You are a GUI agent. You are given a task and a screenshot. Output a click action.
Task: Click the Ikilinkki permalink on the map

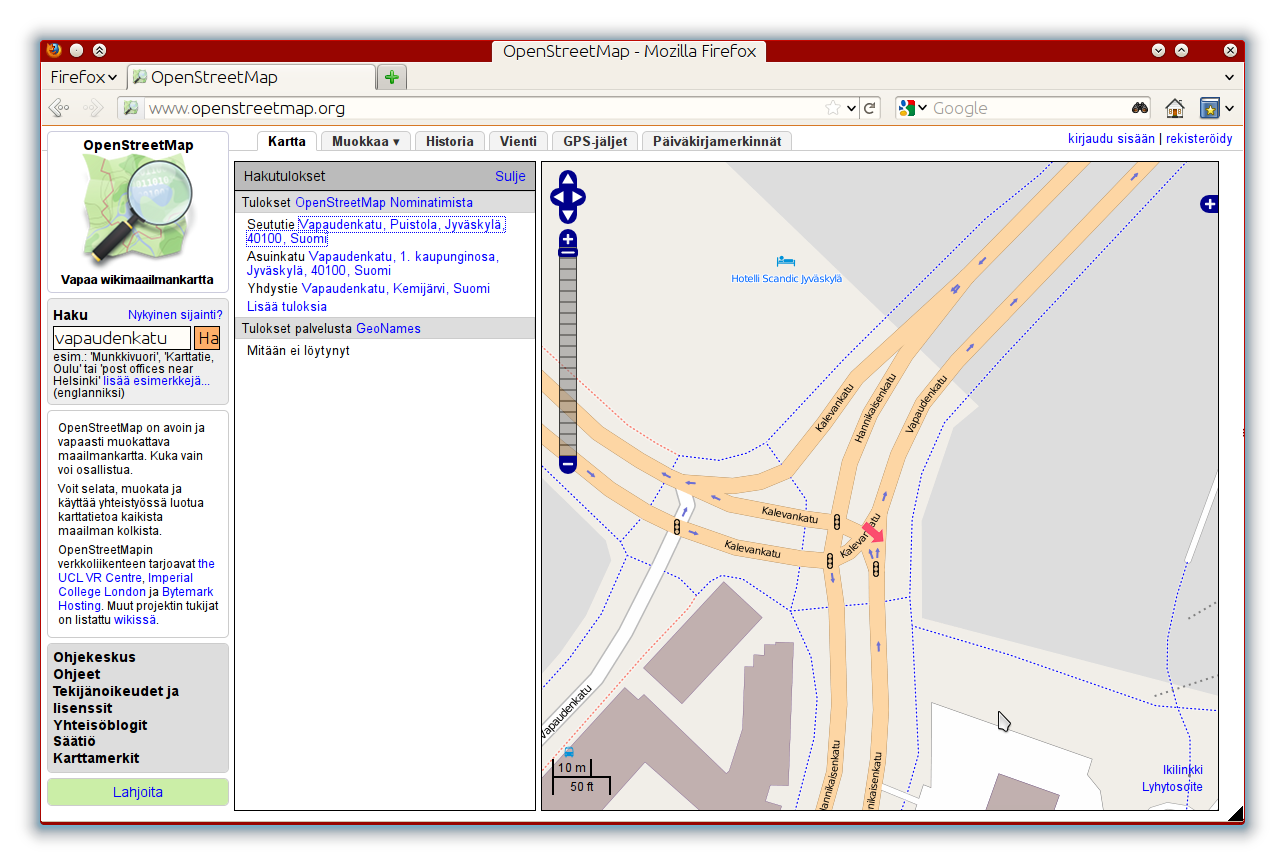pyautogui.click(x=1183, y=770)
